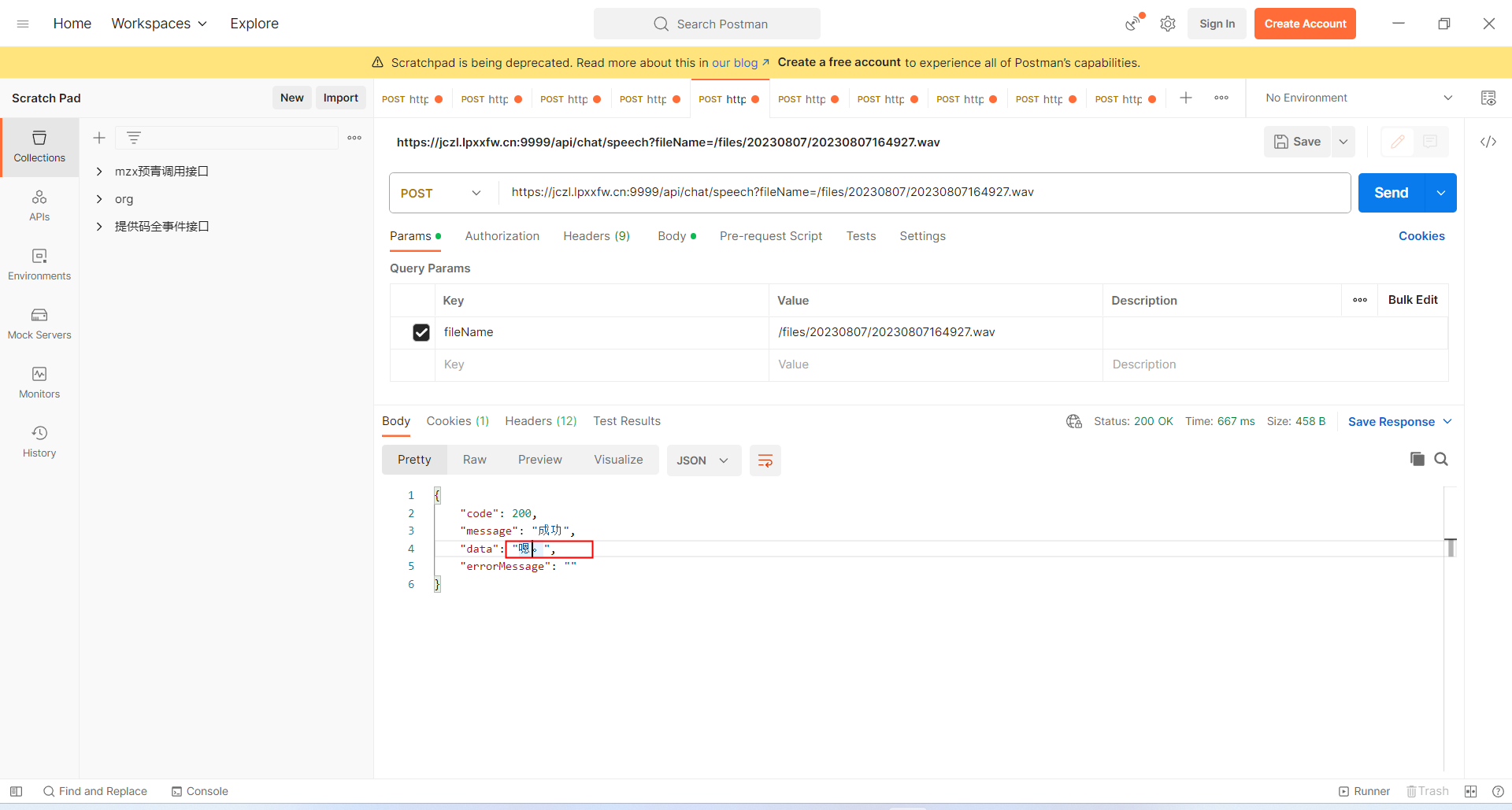Click the request URL input field
Screen dimensions: 1512x810
[925, 193]
